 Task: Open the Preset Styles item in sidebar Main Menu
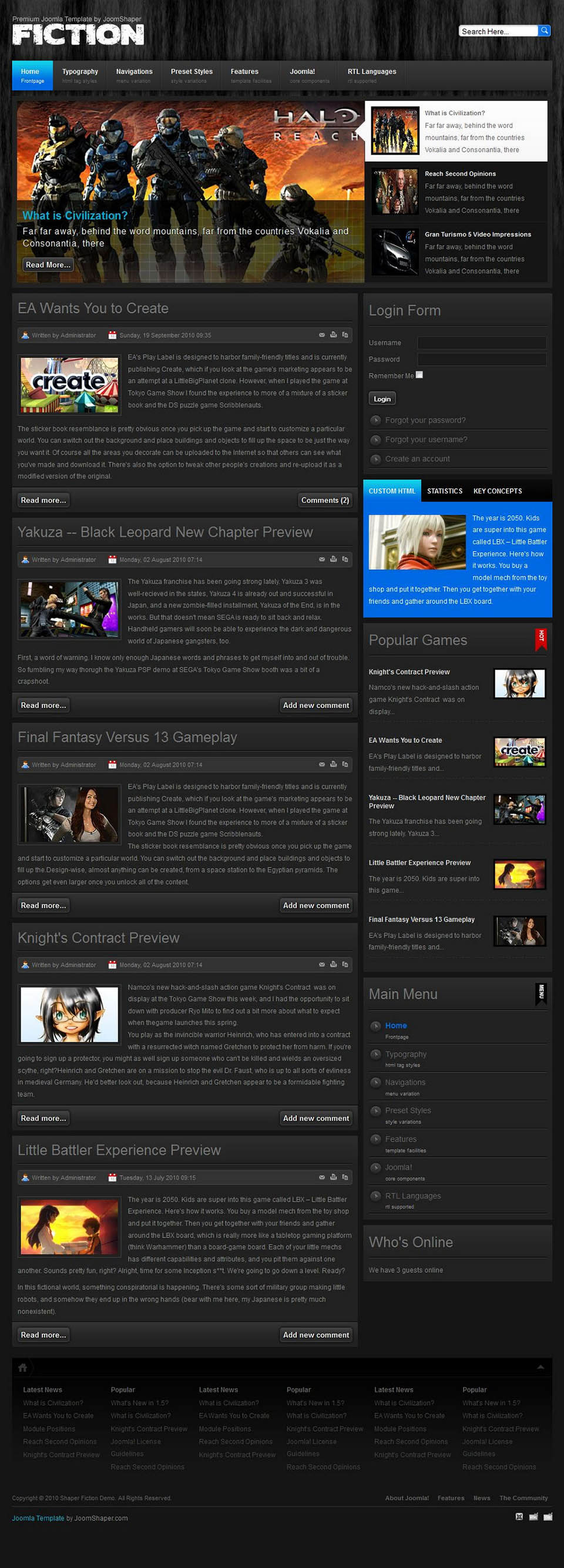[x=408, y=1111]
